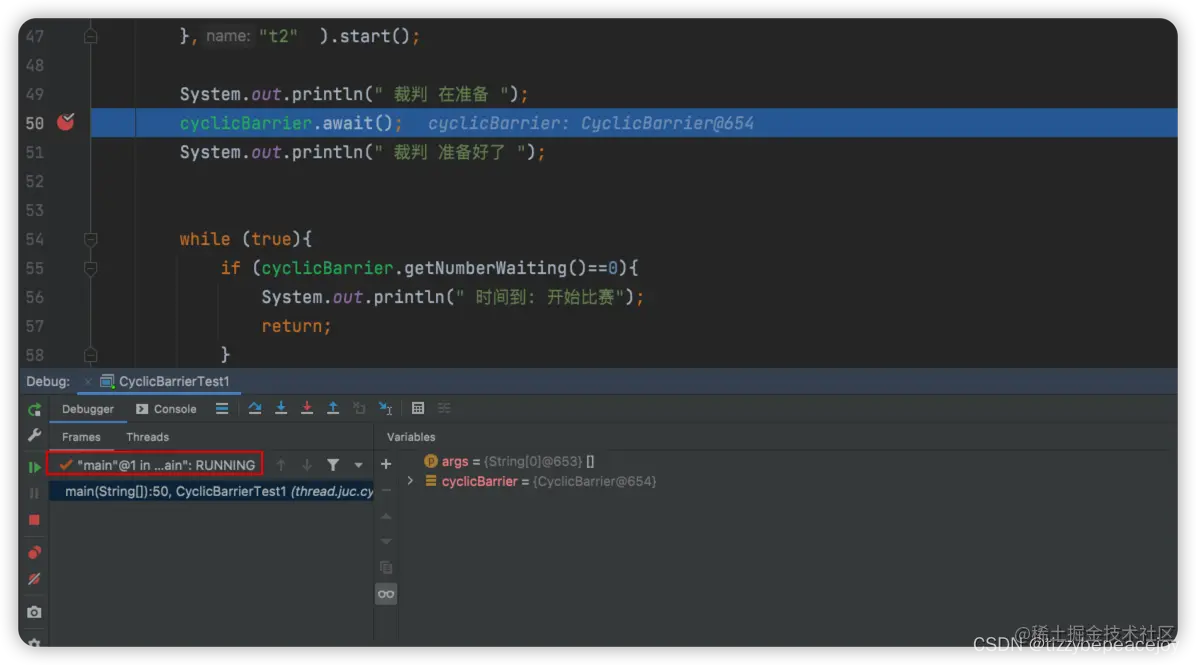Switch to the Debugger tab
The width and height of the screenshot is (1196, 665).
[x=88, y=409]
